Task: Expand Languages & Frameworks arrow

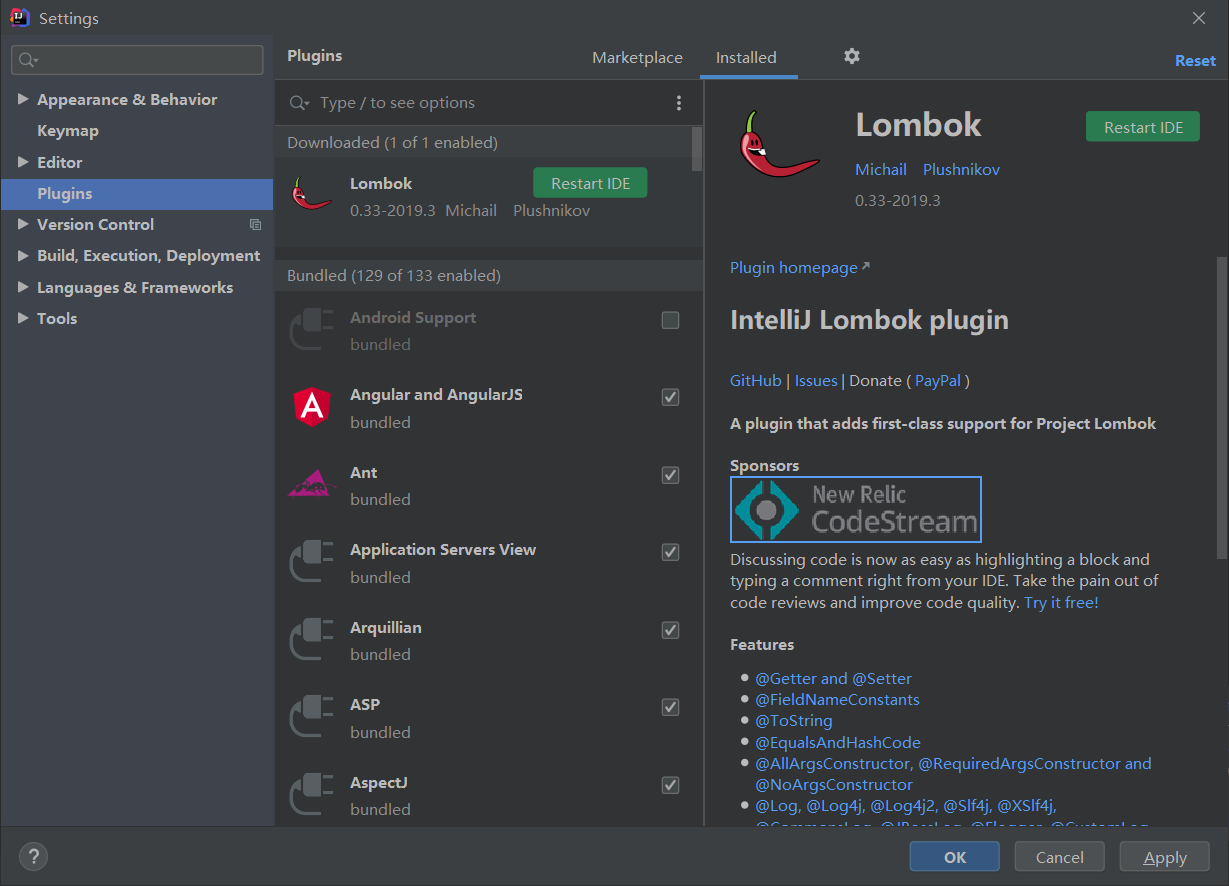Action: click(x=23, y=287)
